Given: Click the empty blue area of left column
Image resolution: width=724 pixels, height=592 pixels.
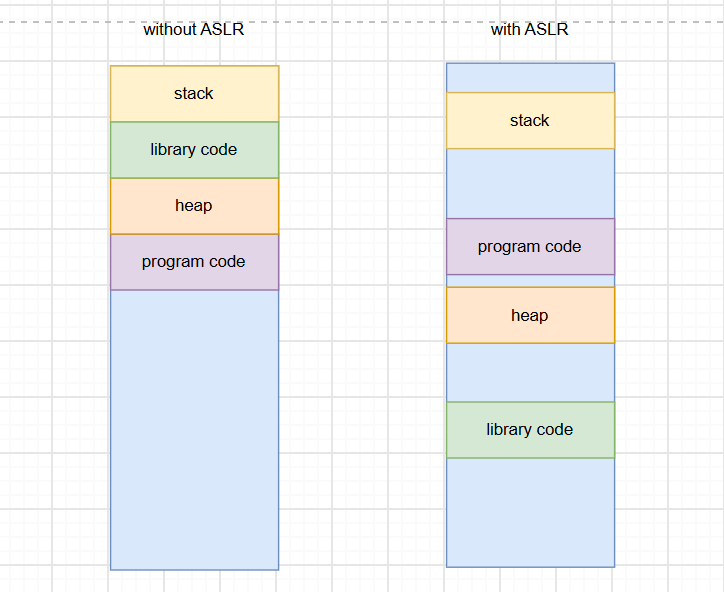Looking at the screenshot, I should coord(194,429).
